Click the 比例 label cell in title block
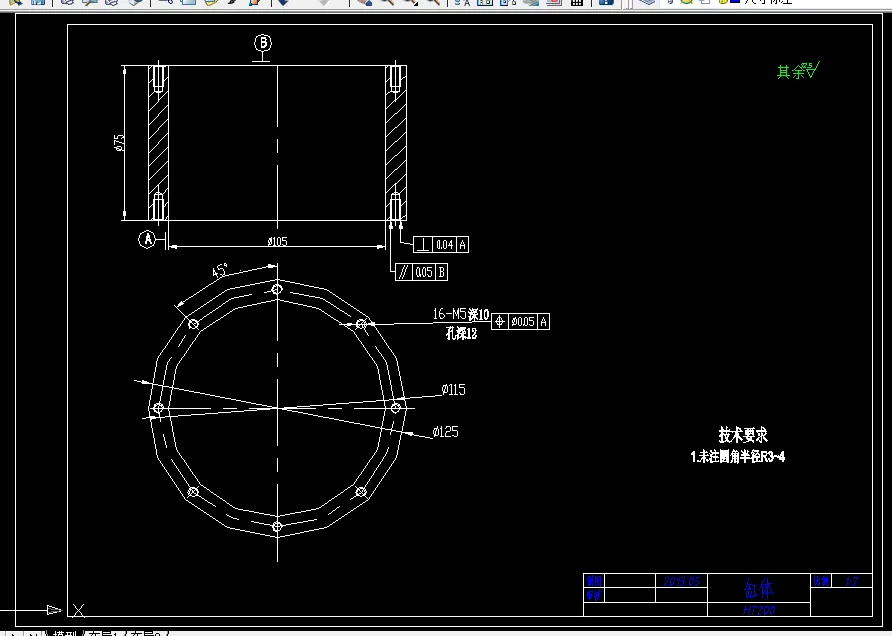 point(821,581)
